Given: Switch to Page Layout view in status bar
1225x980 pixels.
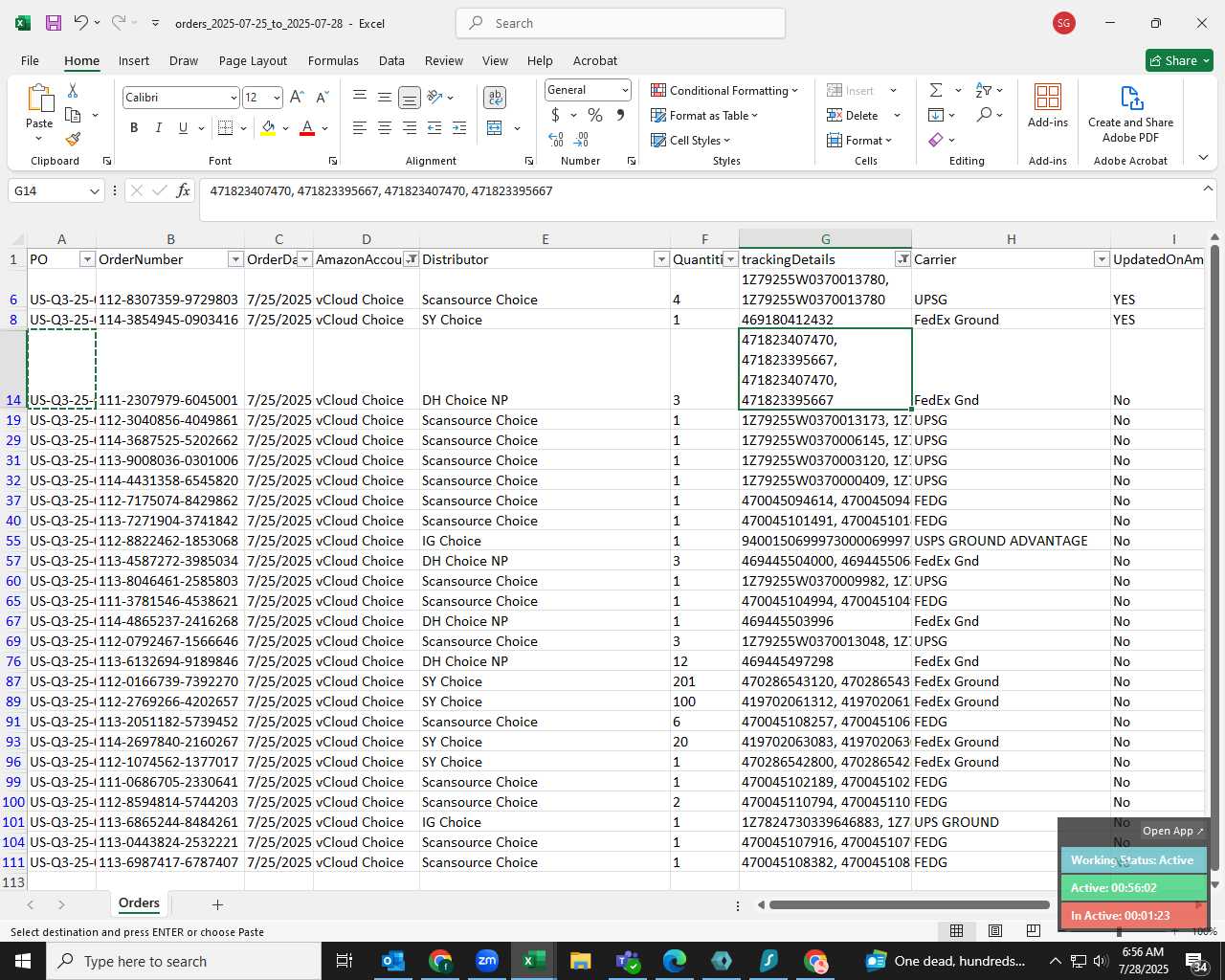Looking at the screenshot, I should (x=994, y=931).
